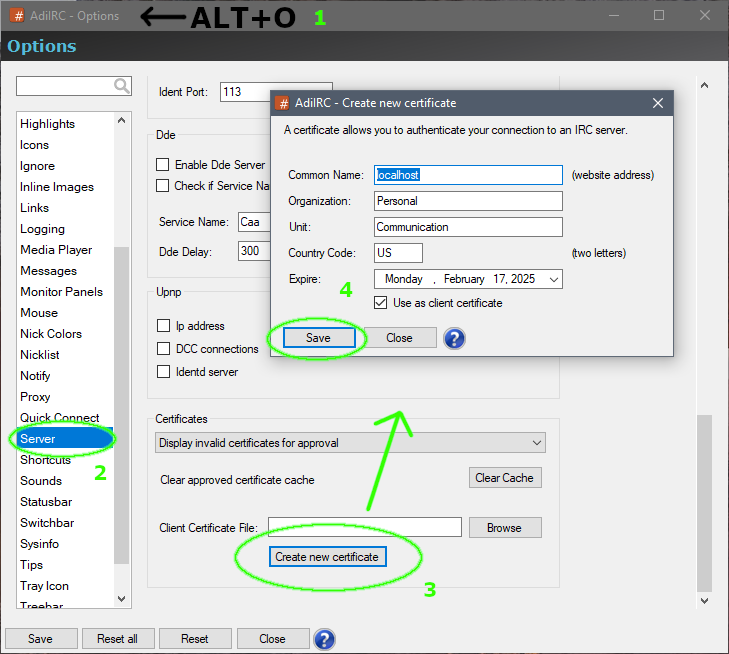Click the options page scroll up arrow
This screenshot has height=654, width=729.
click(704, 85)
